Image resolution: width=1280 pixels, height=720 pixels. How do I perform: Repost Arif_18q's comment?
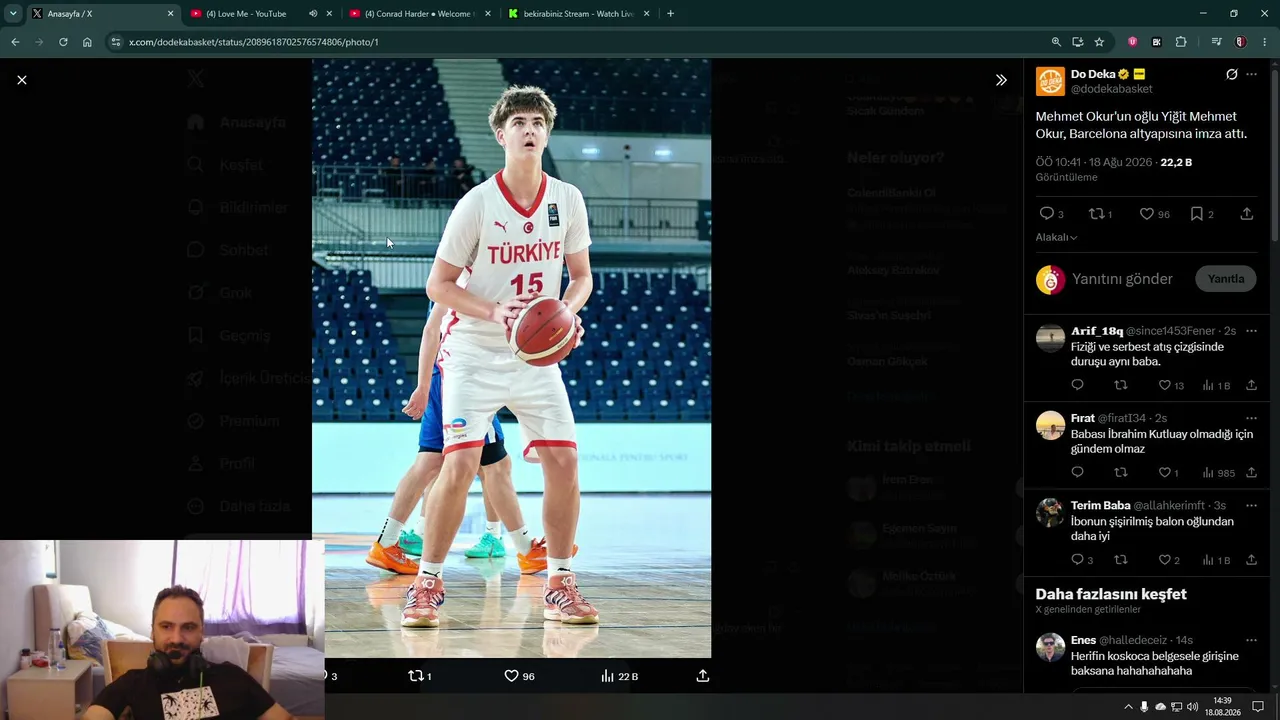coord(1121,385)
